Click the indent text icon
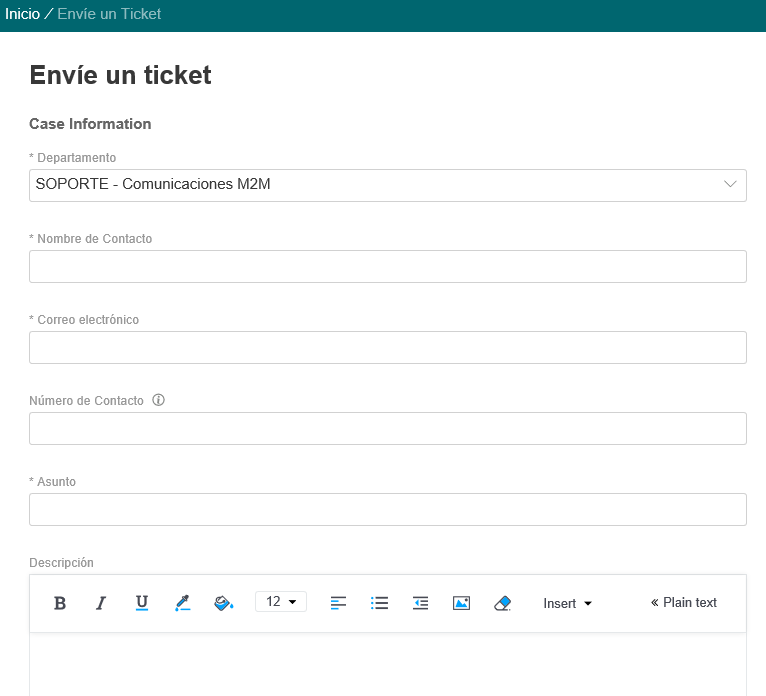 (420, 603)
